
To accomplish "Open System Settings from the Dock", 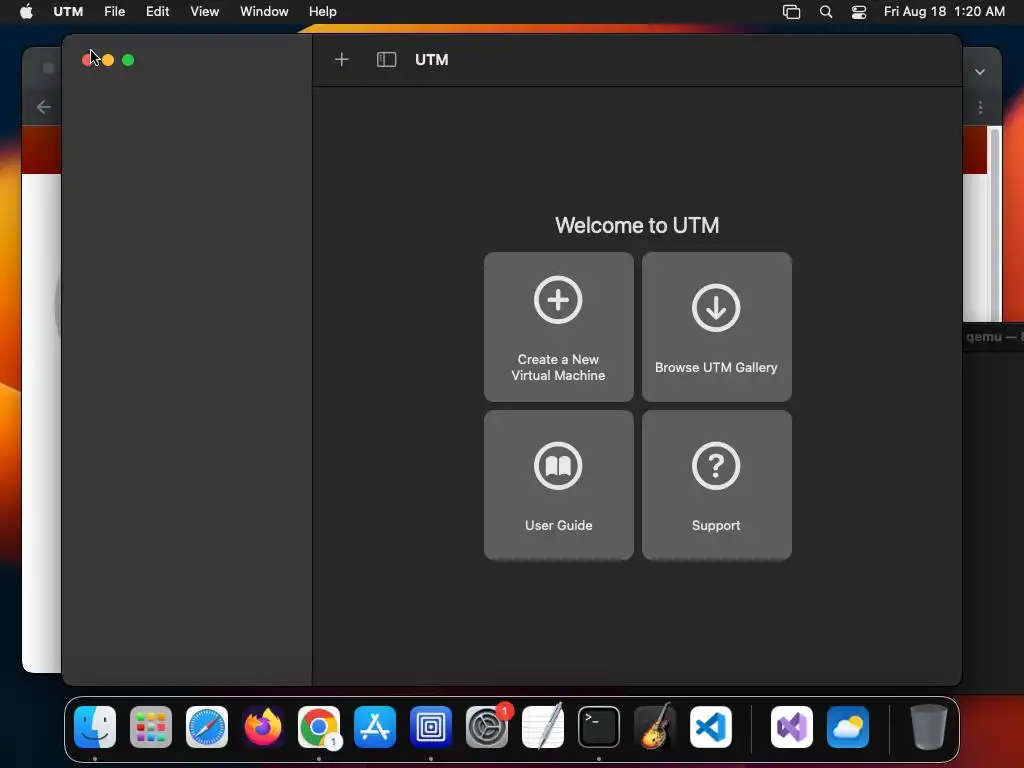I will (x=487, y=727).
